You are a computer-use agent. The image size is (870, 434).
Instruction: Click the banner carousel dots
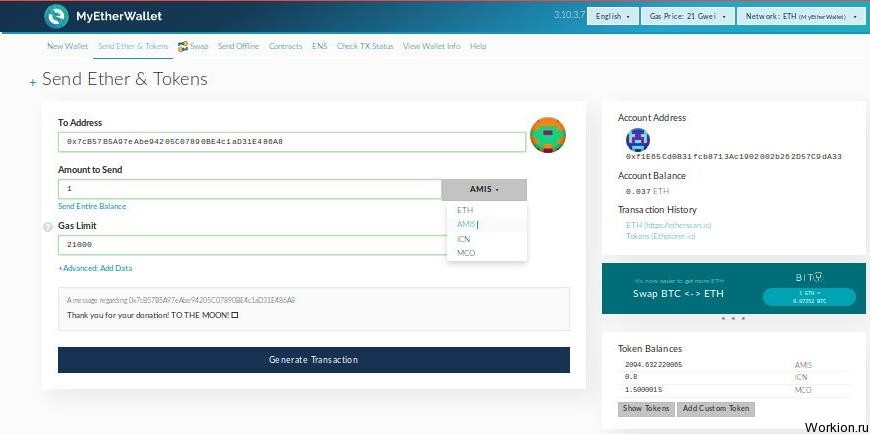(x=733, y=319)
